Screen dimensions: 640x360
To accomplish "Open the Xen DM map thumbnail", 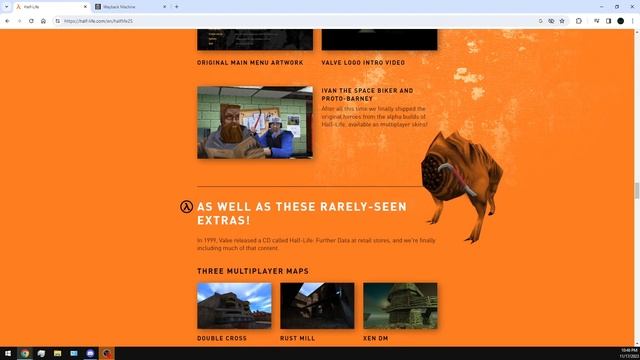I will click(400, 305).
